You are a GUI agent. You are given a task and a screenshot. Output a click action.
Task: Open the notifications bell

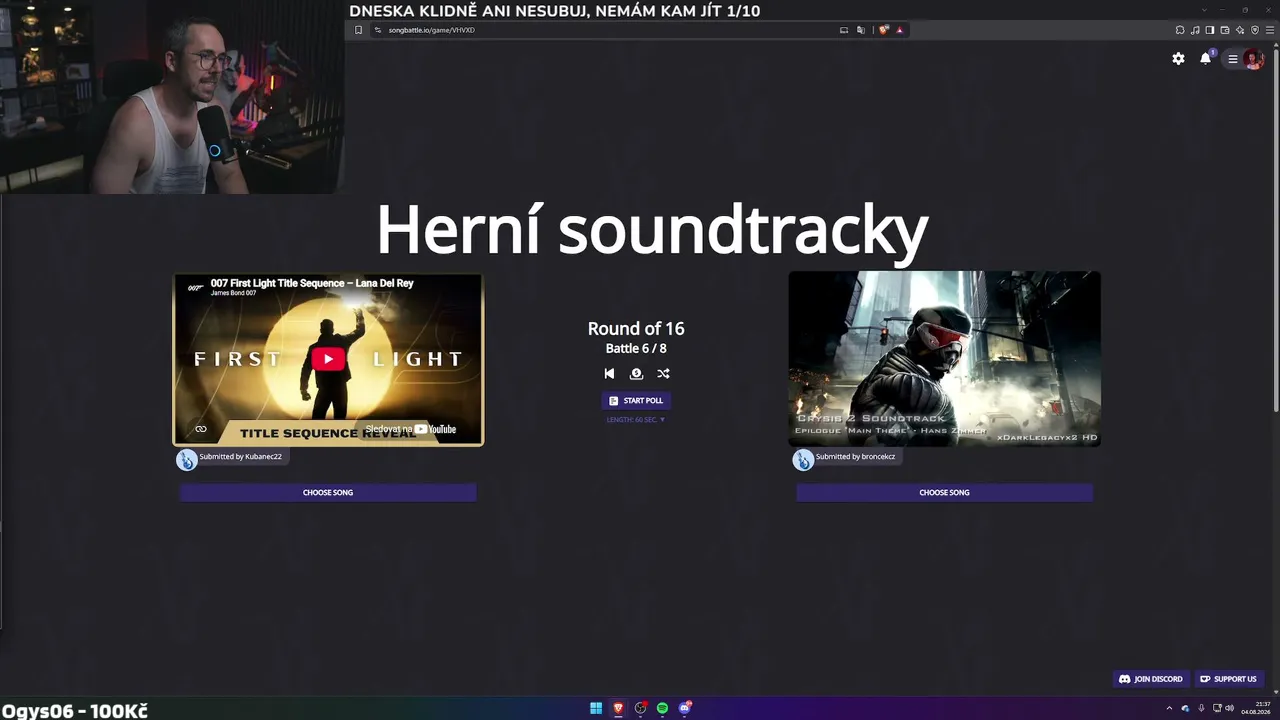click(1205, 59)
